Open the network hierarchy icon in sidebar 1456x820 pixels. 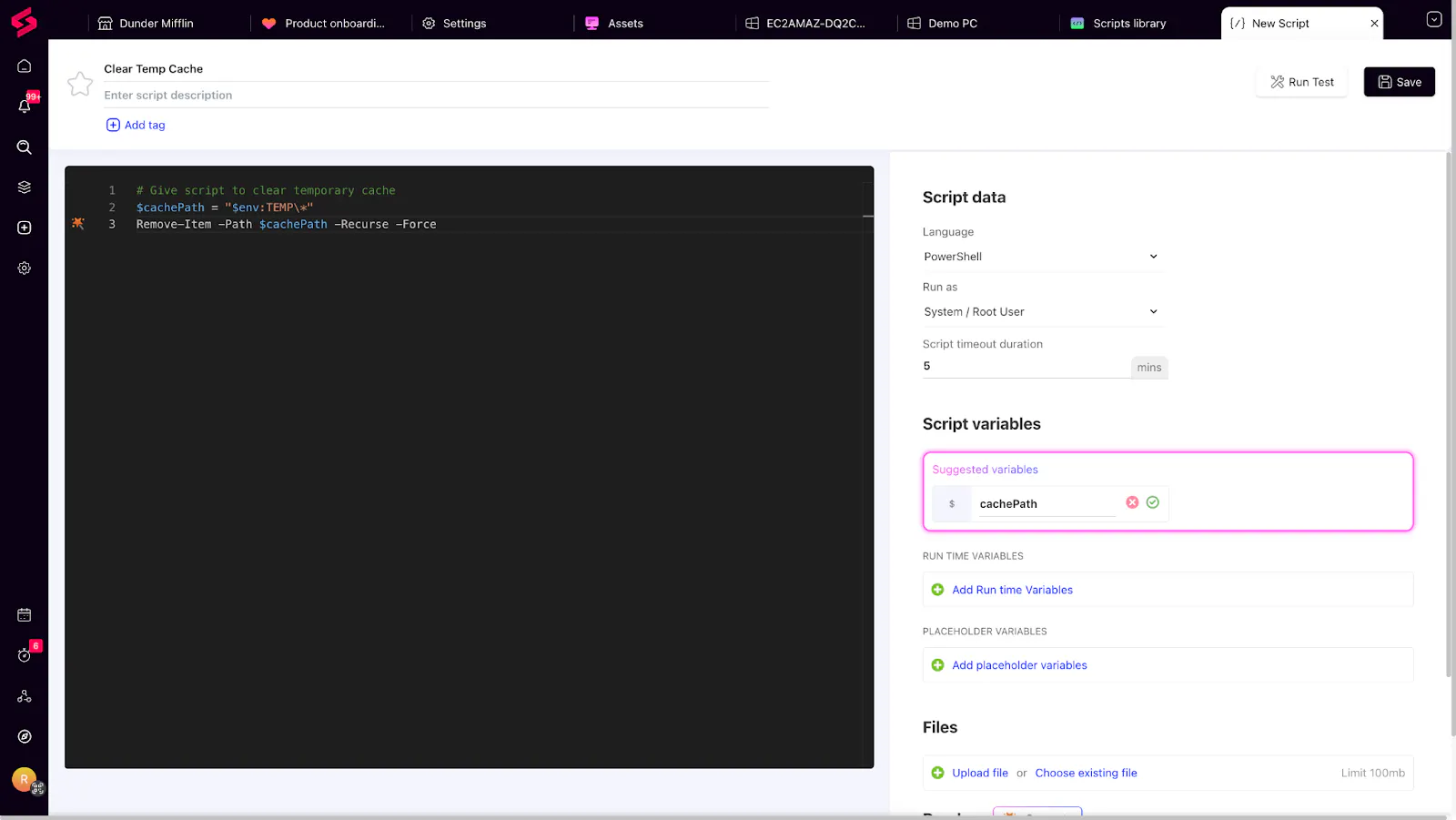coord(25,696)
